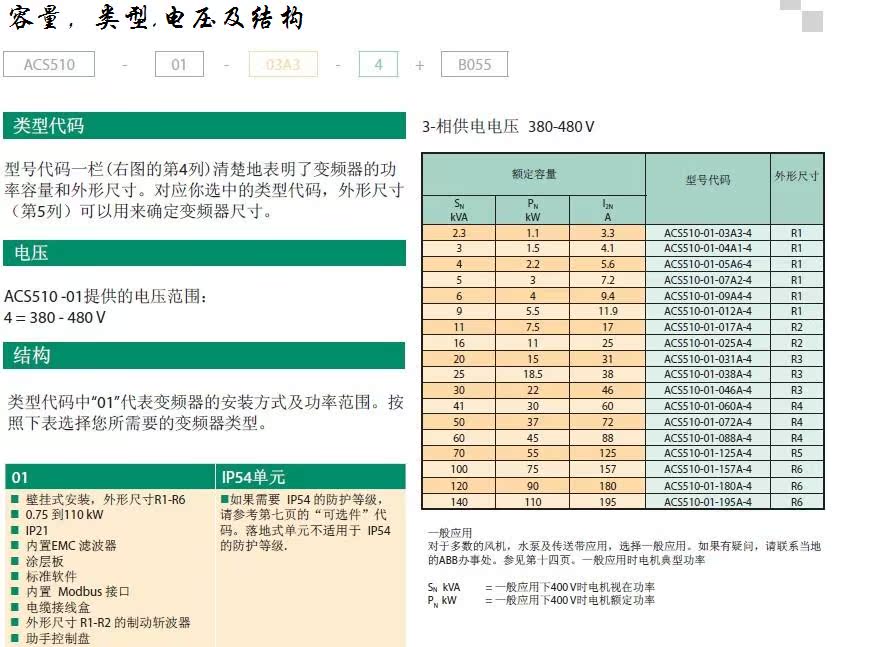Select the 01 code box
Image resolution: width=880 pixels, height=647 pixels.
pos(179,64)
